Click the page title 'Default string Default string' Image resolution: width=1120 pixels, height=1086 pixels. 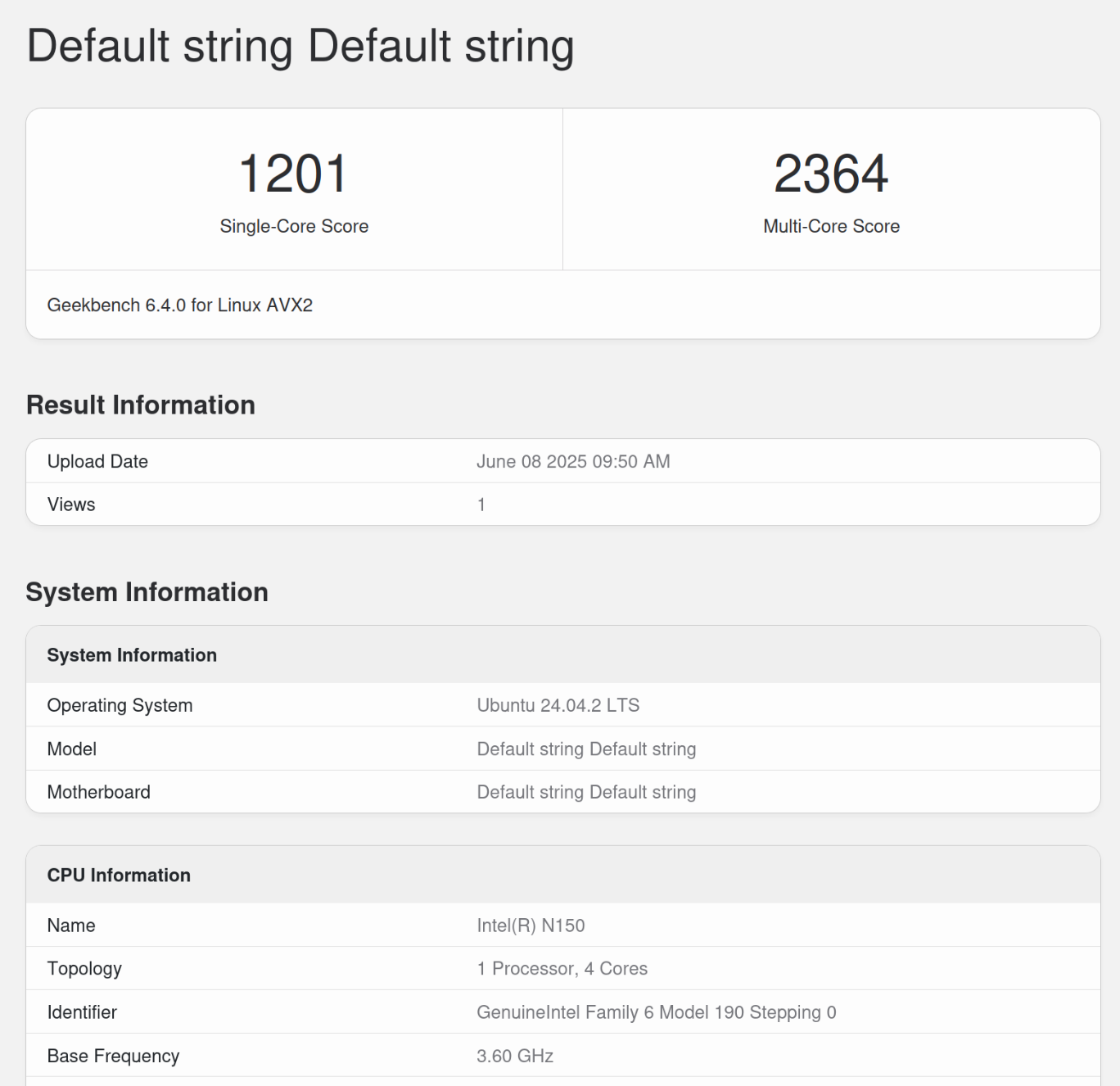tap(300, 47)
